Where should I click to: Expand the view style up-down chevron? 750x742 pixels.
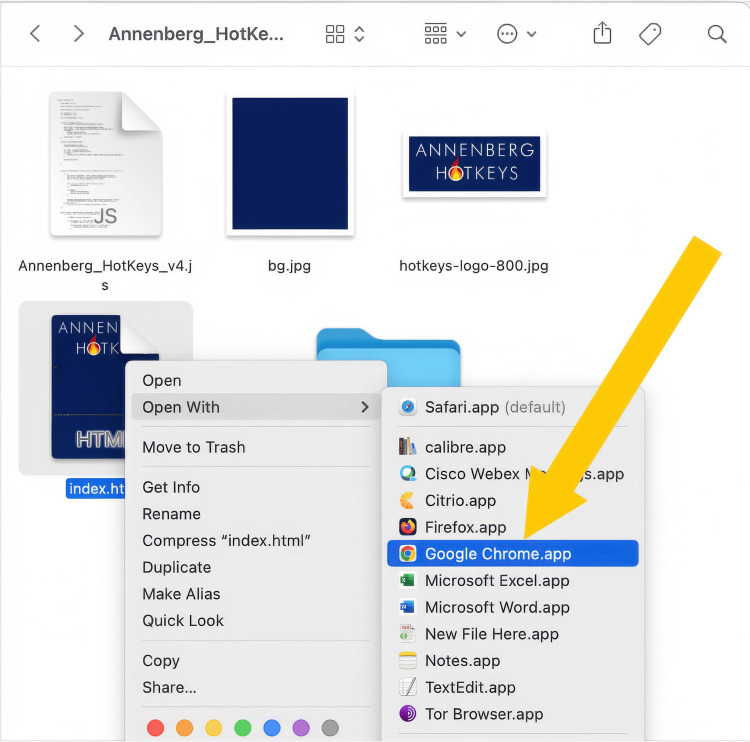(x=360, y=34)
